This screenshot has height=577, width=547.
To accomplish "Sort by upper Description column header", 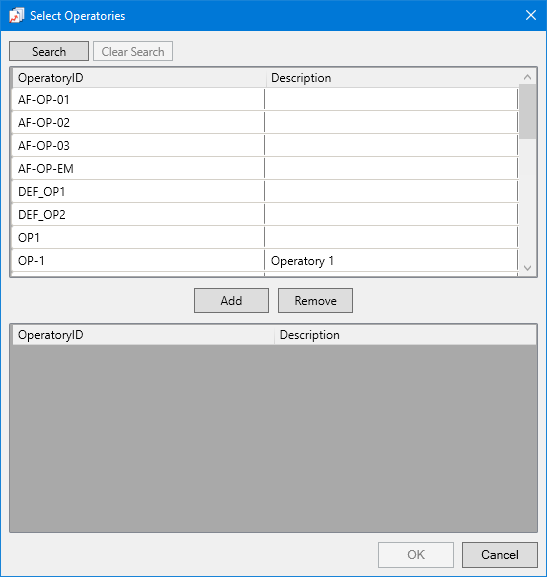I will pos(392,78).
